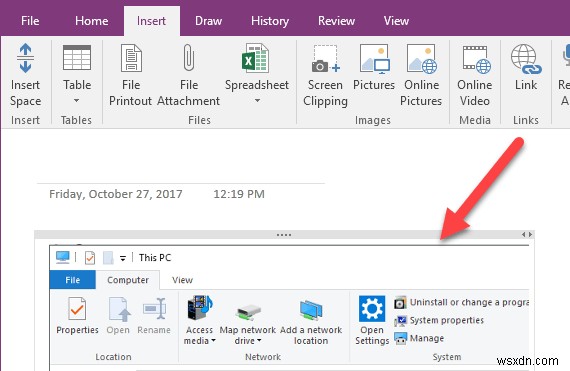The height and width of the screenshot is (371, 570).
Task: Expand the Access media dropdown arrow
Action: pos(214,340)
